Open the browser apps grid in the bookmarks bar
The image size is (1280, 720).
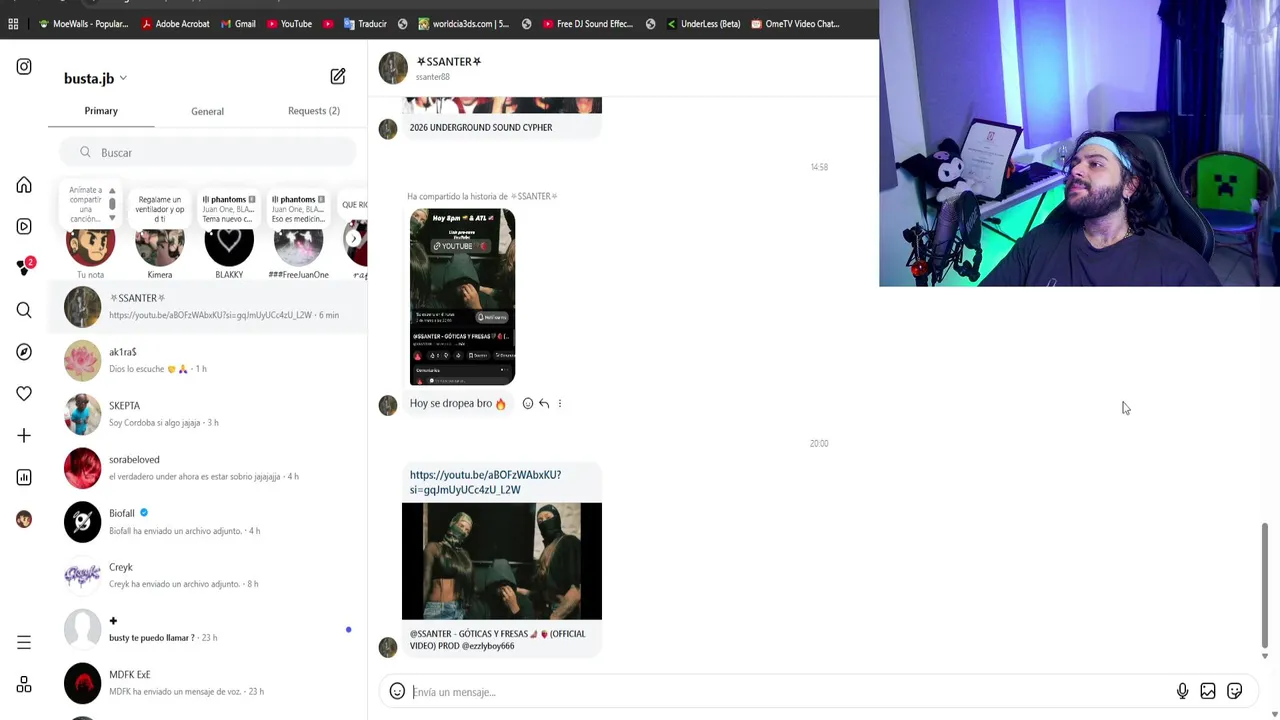pos(13,24)
